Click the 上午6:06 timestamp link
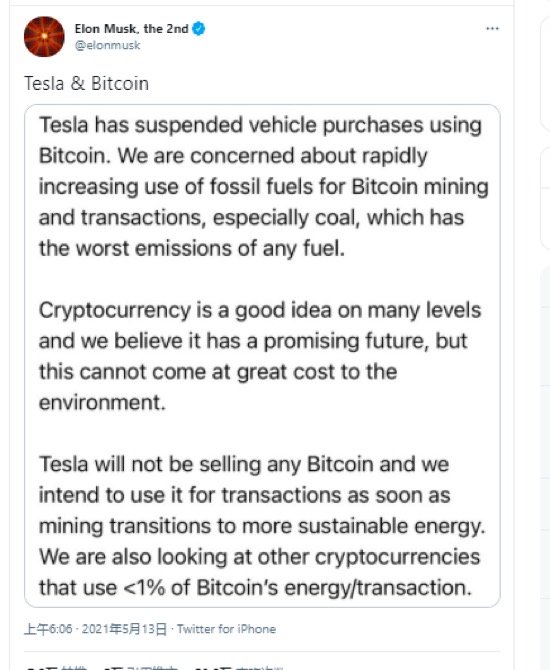 48,629
